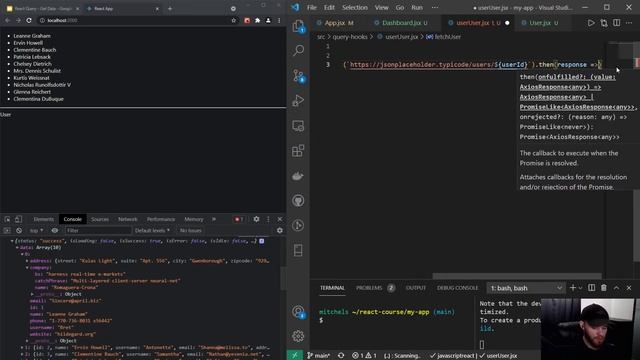Open the Source Control view
This screenshot has width=640, height=360.
(x=298, y=76)
